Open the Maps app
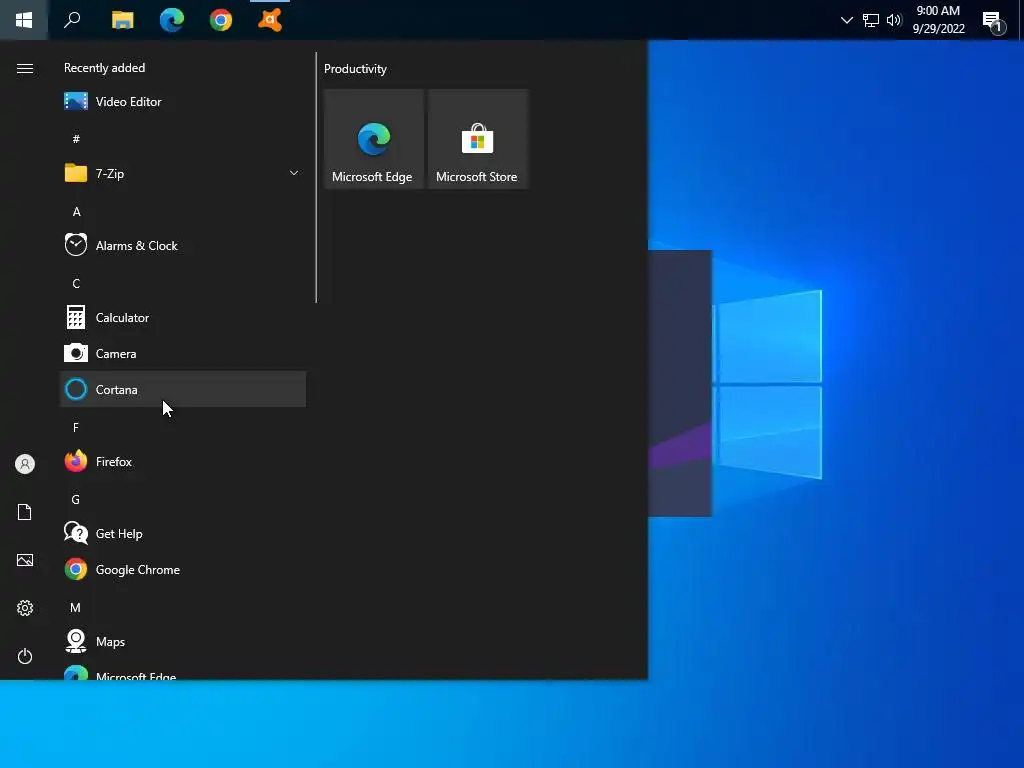The image size is (1024, 768). pos(183,641)
